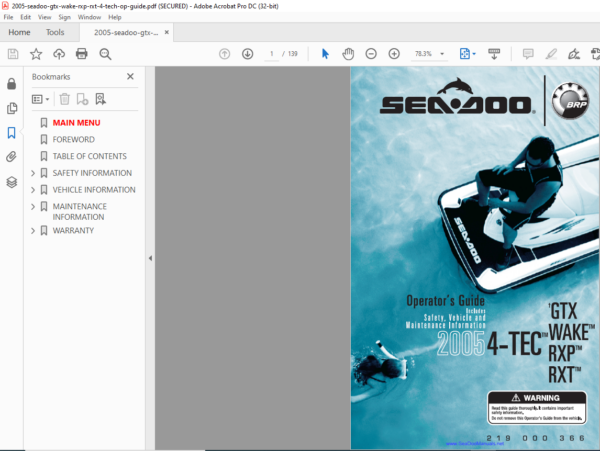Collapse the navigation pane arrow
Viewport: 600px width, 451px height.
pos(150,258)
